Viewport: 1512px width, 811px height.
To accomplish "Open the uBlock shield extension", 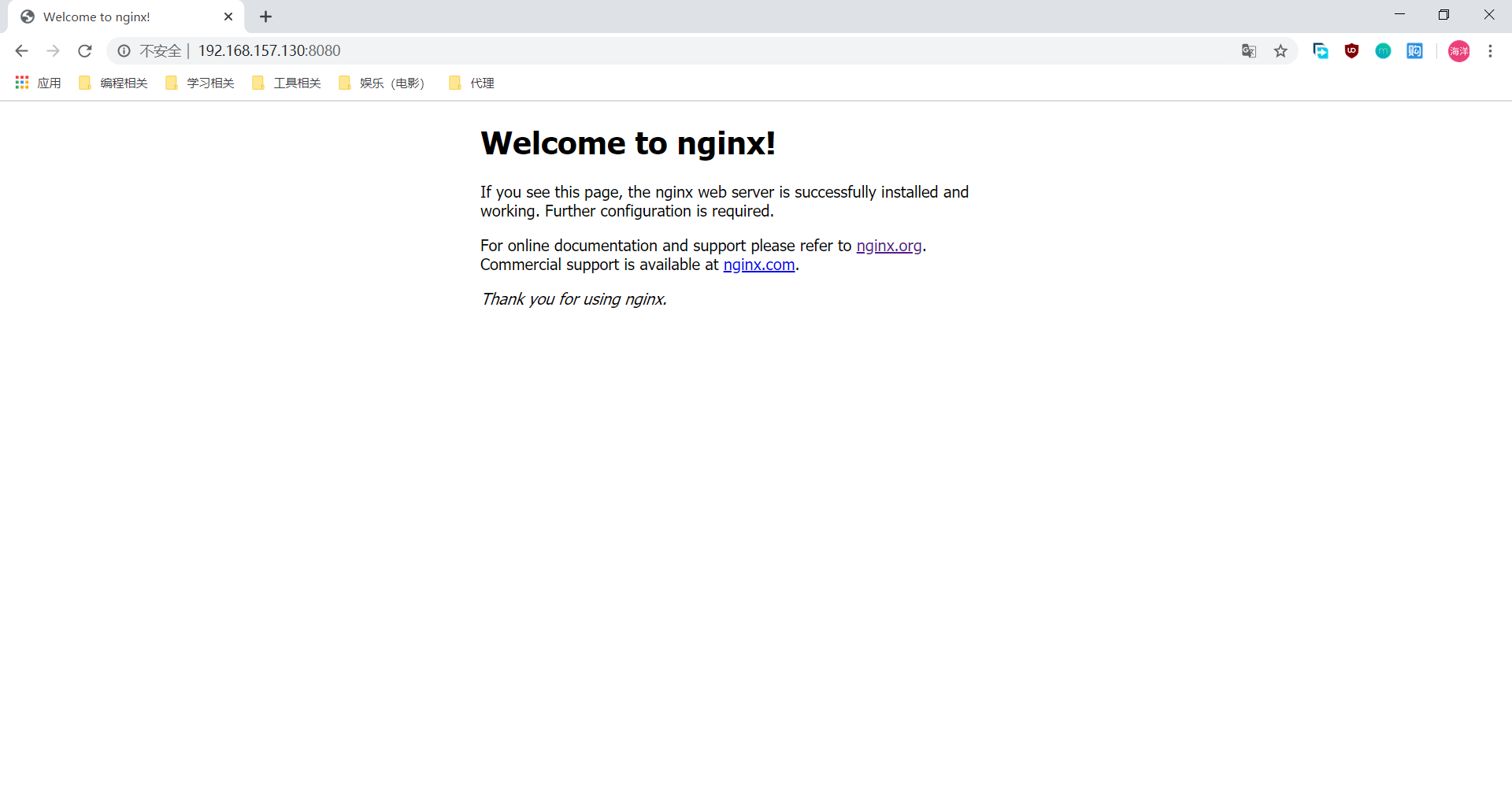I will tap(1352, 51).
